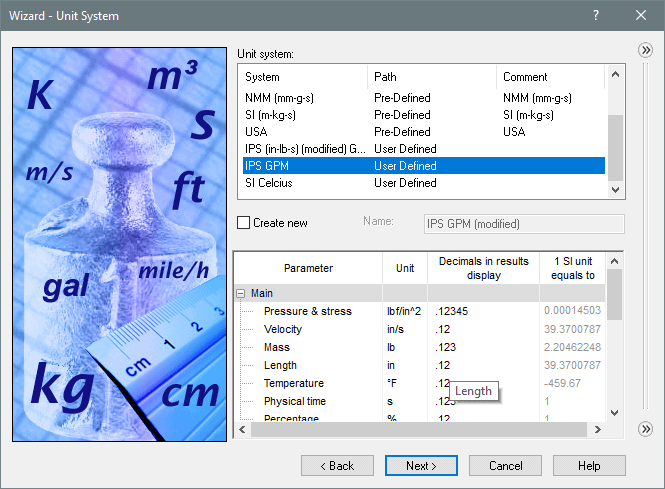Click the .12345 decimals cell for Pressure

pyautogui.click(x=483, y=311)
